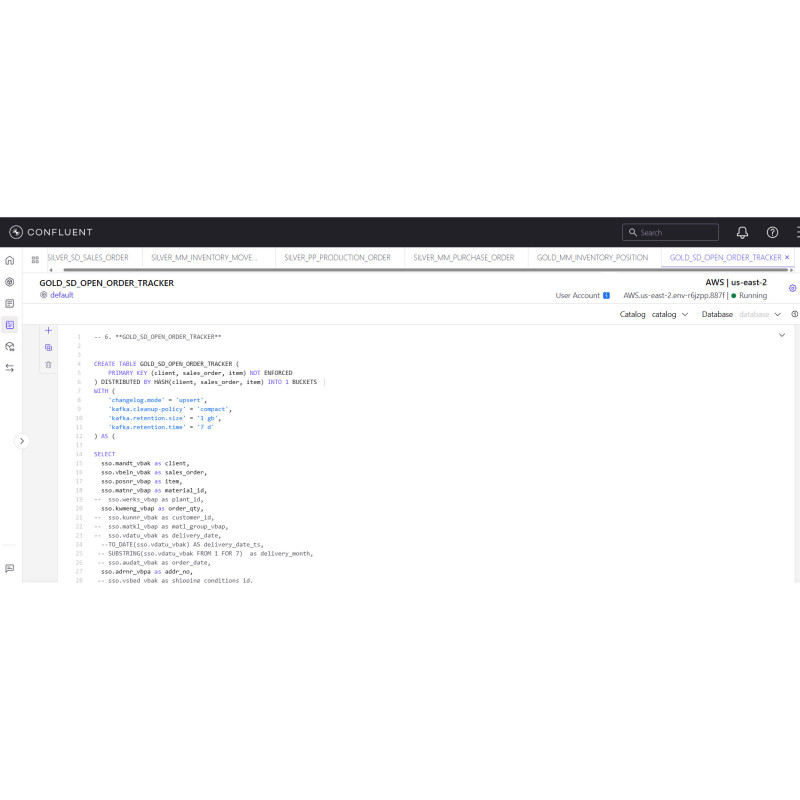Duplicate the cell using the copy icon
This screenshot has width=800, height=800.
(x=48, y=347)
